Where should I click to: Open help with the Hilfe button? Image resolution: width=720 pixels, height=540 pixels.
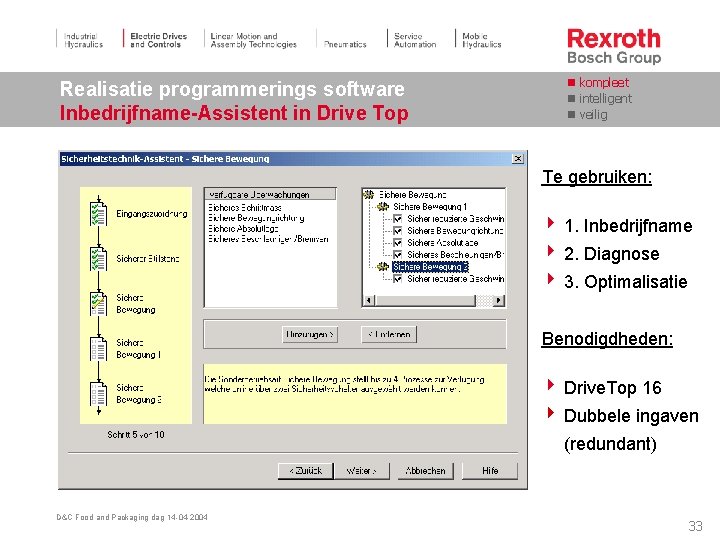point(490,471)
